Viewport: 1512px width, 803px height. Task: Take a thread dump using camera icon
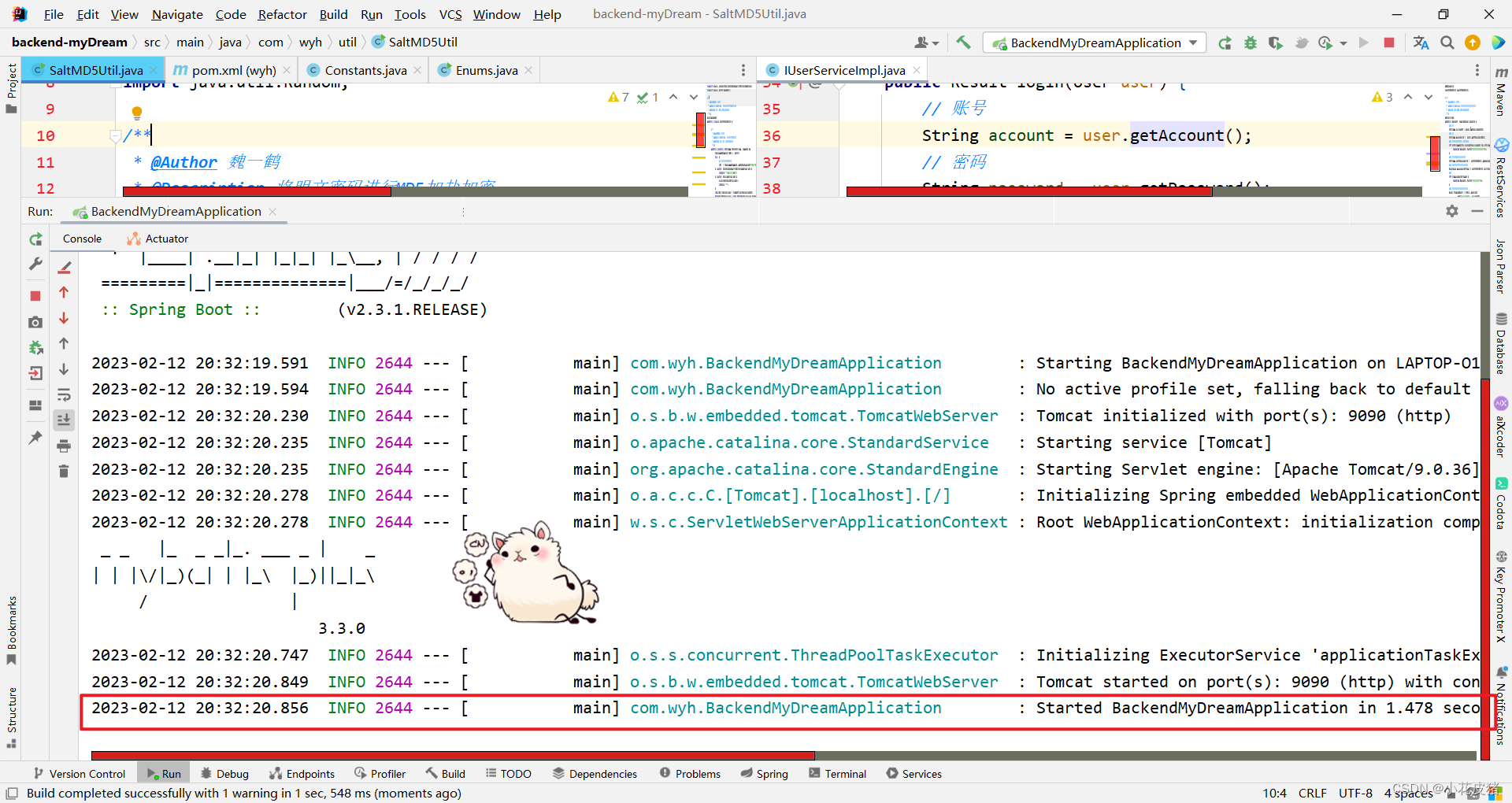[35, 323]
